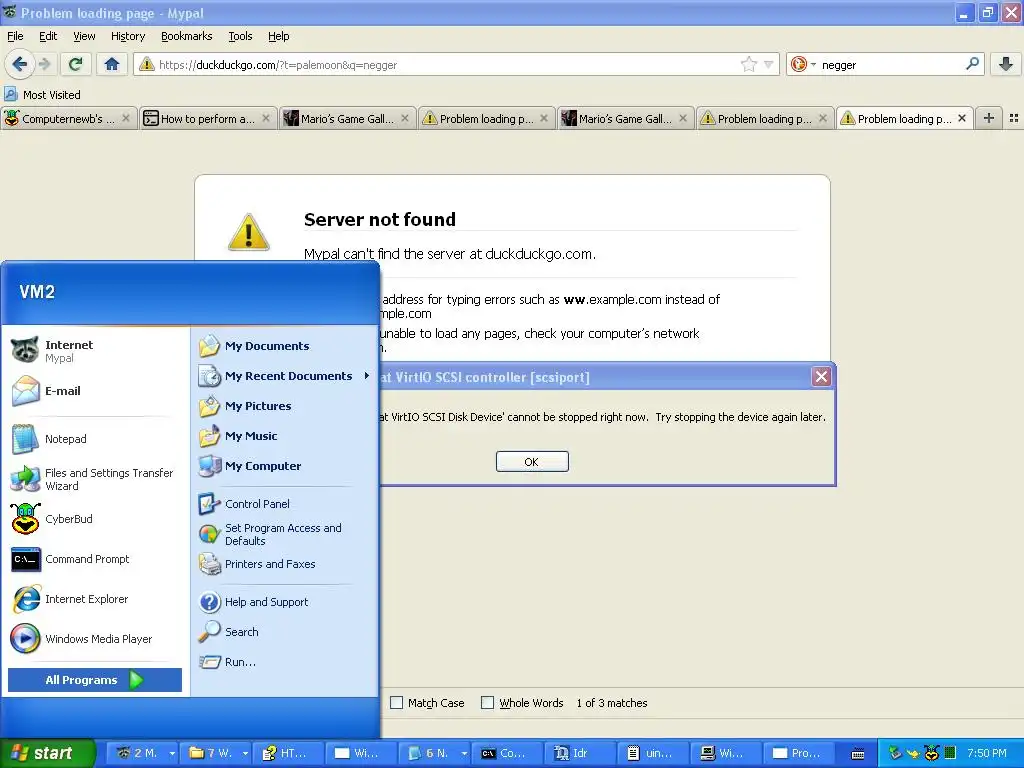Expand the 7 W. folder taskbar group
This screenshot has width=1024, height=768.
click(246, 753)
